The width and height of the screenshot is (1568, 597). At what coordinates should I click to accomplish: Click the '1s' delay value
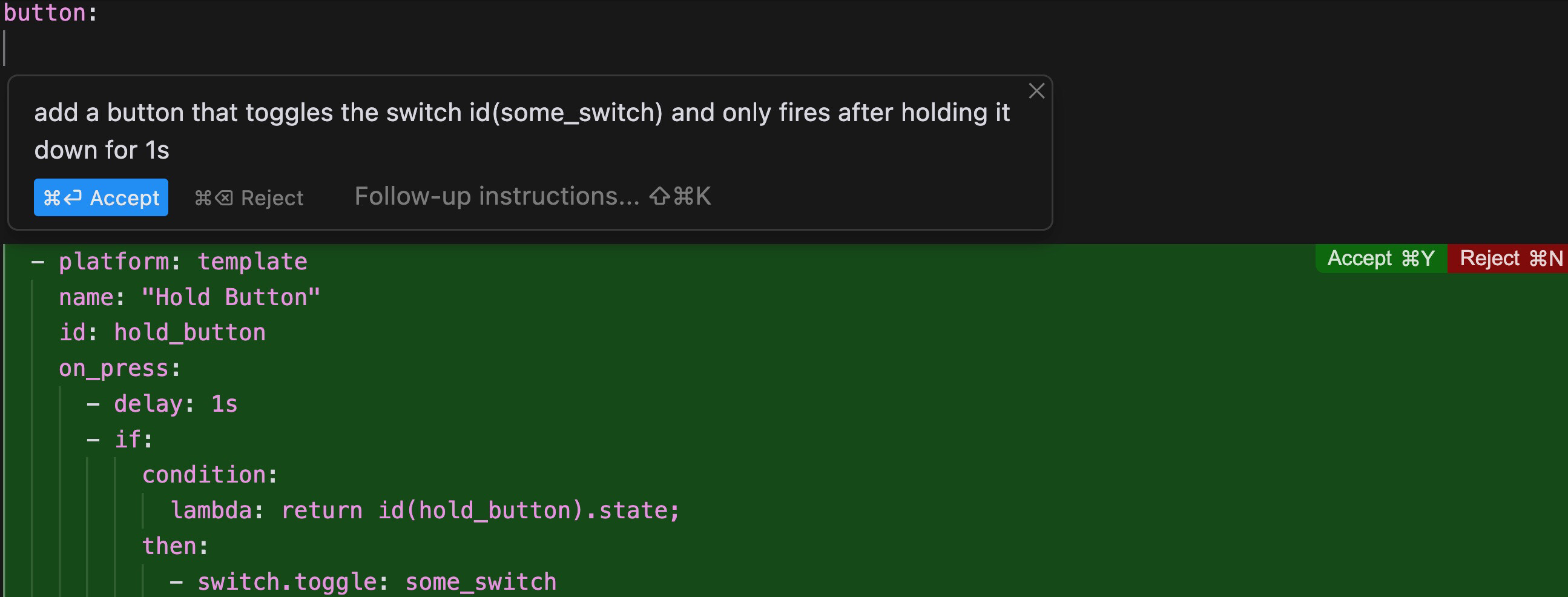point(224,404)
